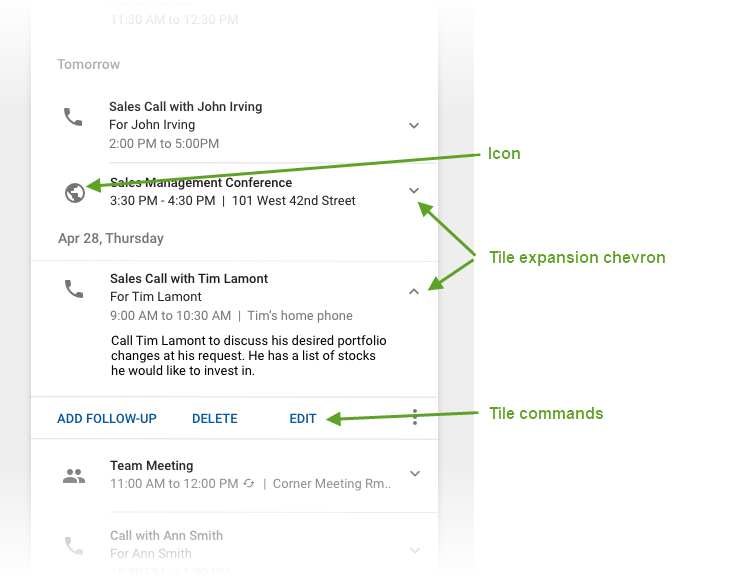Click phone icon for Tim Lamont call
The width and height of the screenshot is (750, 577).
(74, 289)
